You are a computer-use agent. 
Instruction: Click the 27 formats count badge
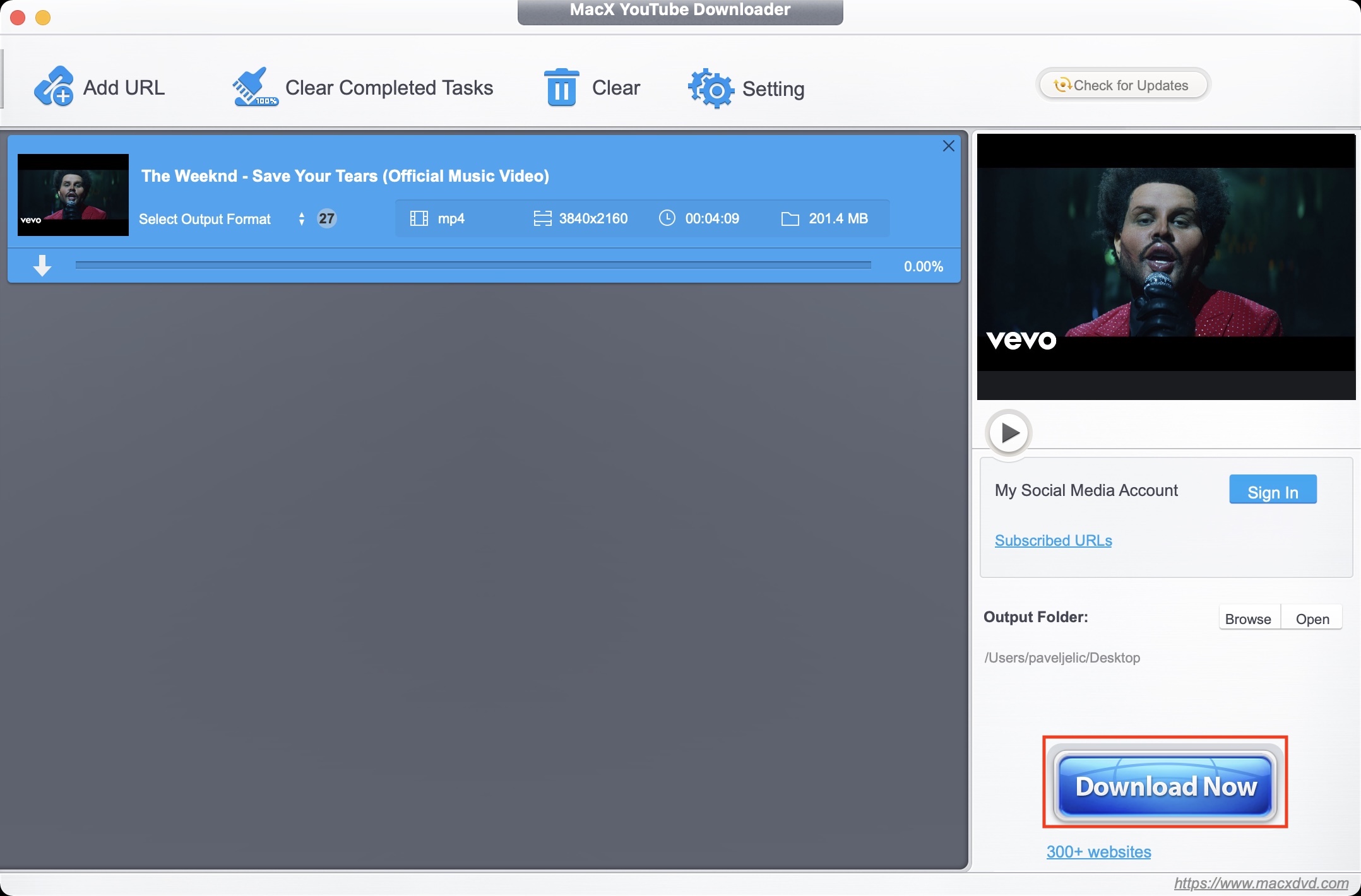326,218
